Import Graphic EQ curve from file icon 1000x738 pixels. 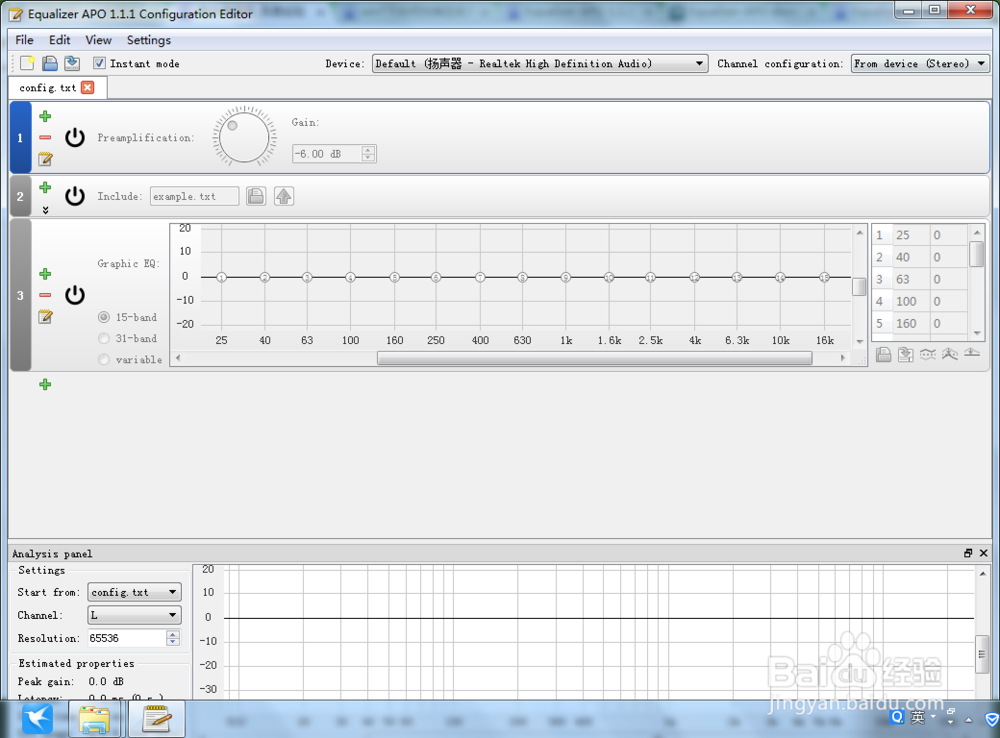pyautogui.click(x=883, y=354)
